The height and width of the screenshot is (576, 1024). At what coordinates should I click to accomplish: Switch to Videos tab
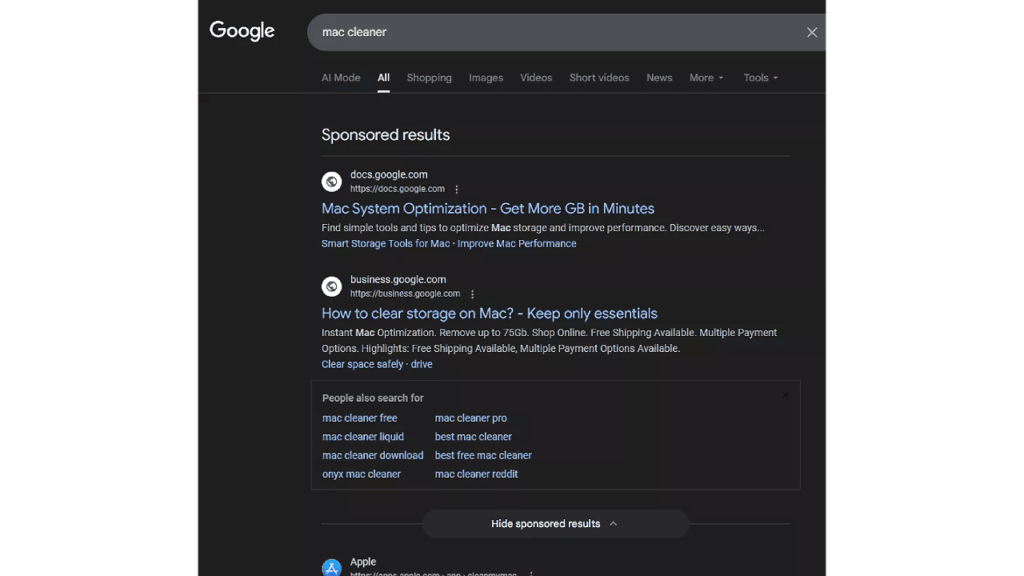(536, 78)
